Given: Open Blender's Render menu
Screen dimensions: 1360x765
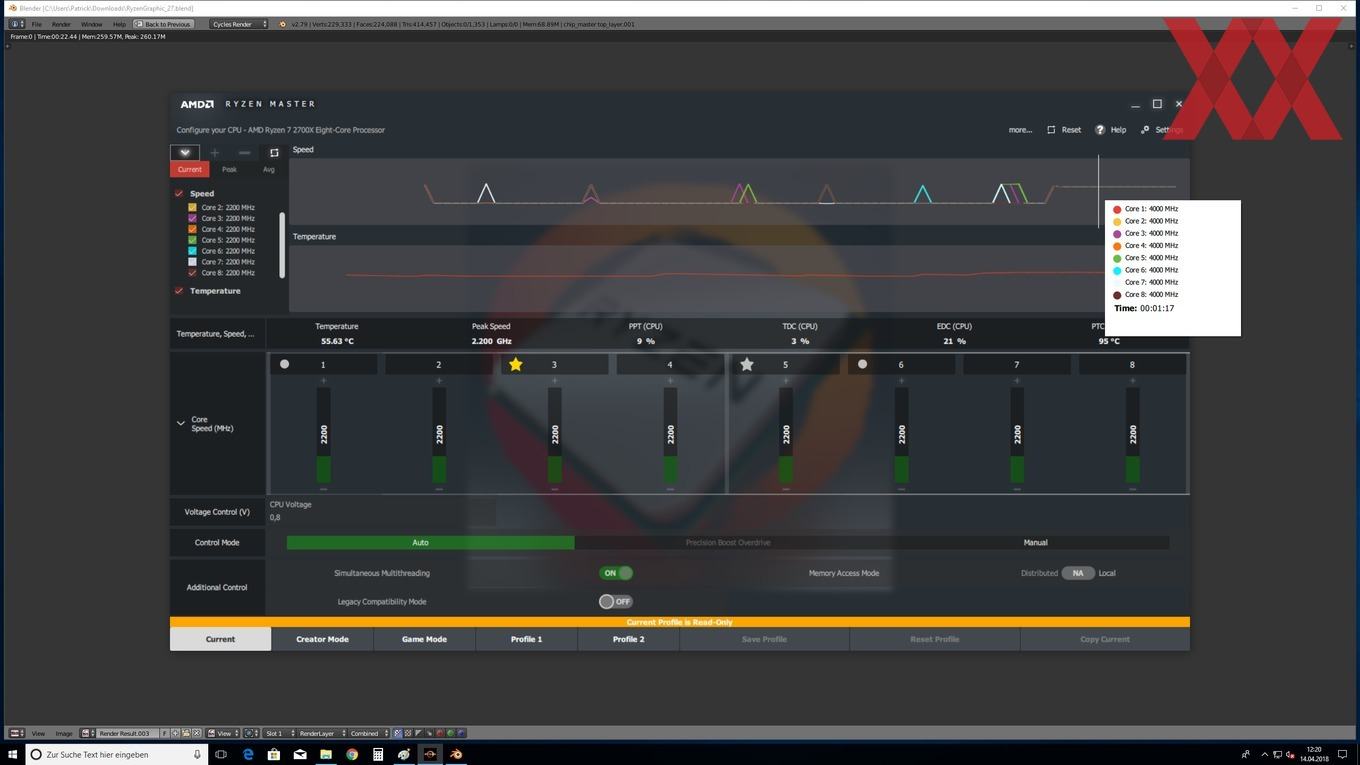Looking at the screenshot, I should (x=61, y=24).
